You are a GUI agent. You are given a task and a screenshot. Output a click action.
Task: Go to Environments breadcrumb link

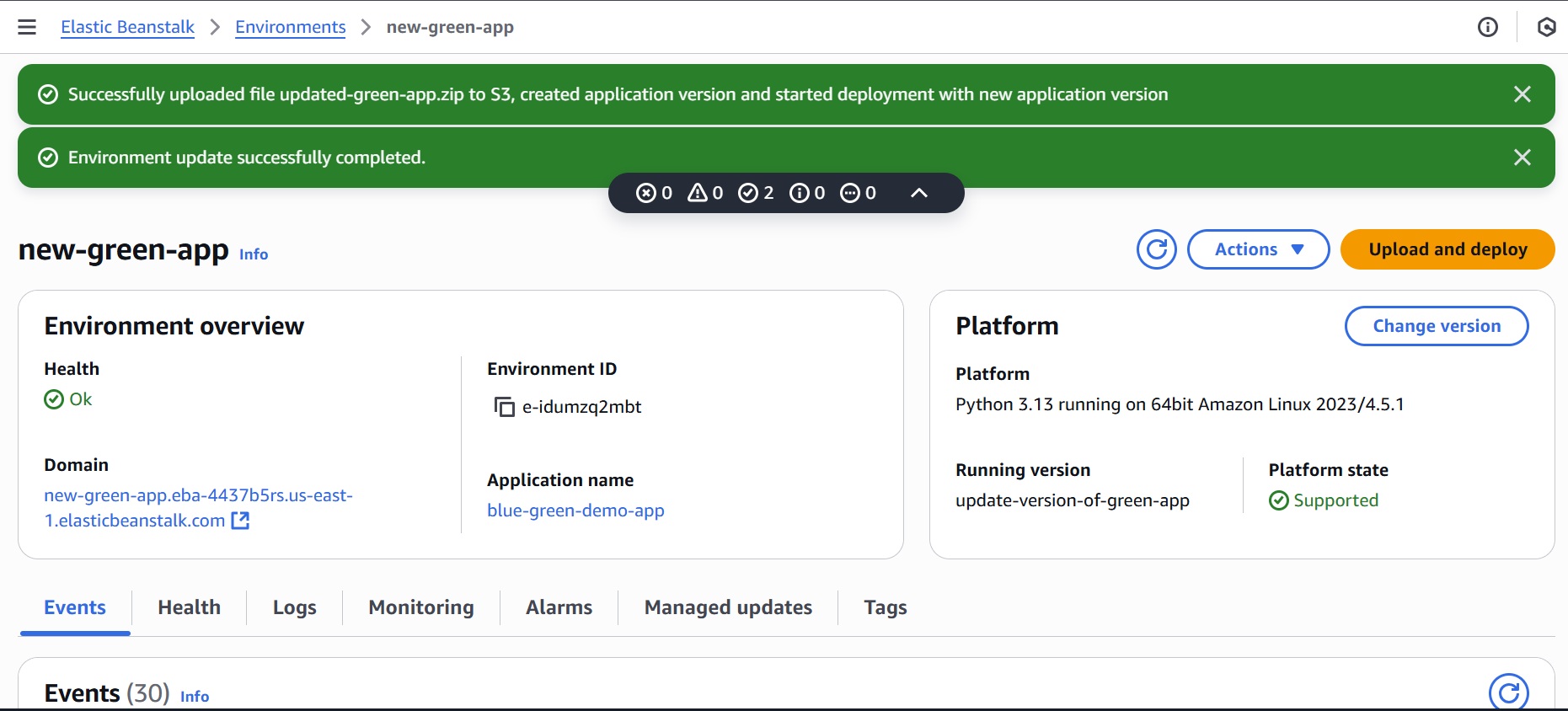tap(290, 27)
